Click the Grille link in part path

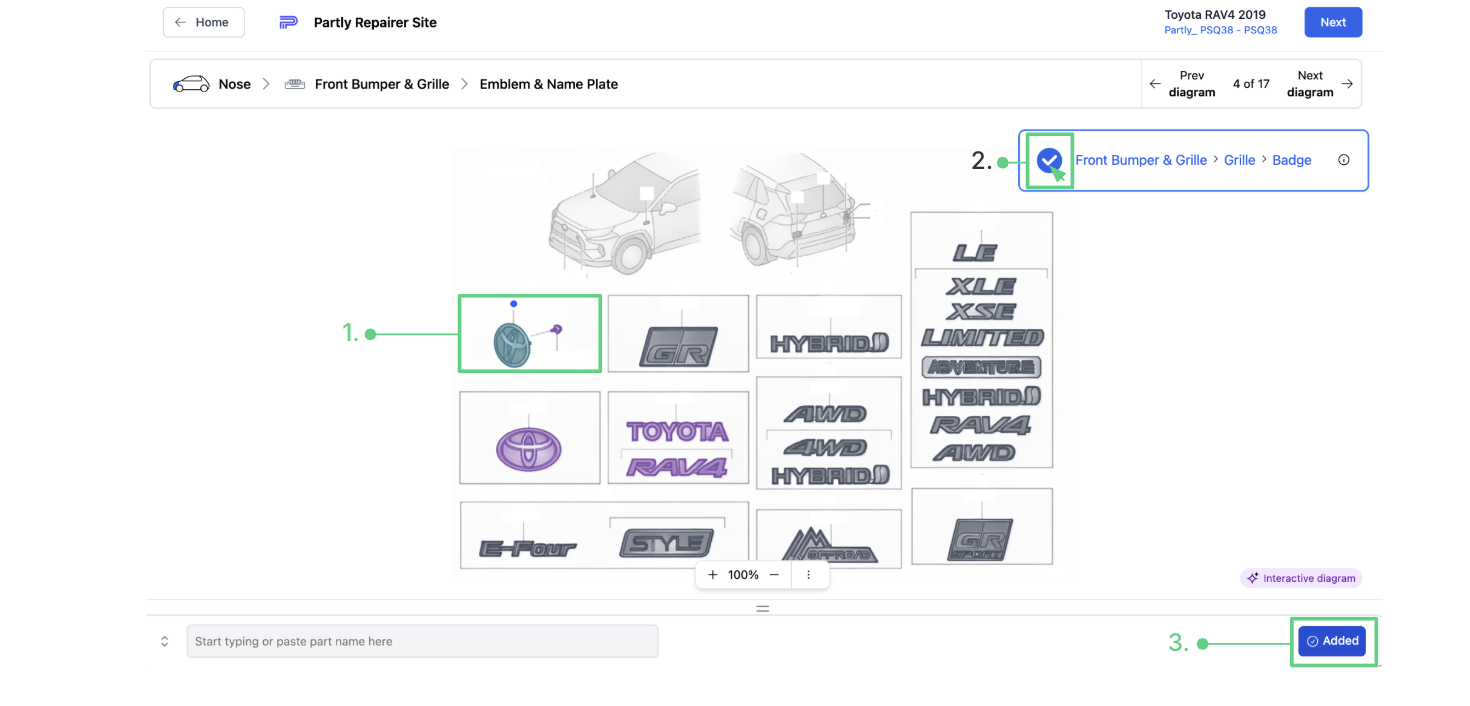1239,160
